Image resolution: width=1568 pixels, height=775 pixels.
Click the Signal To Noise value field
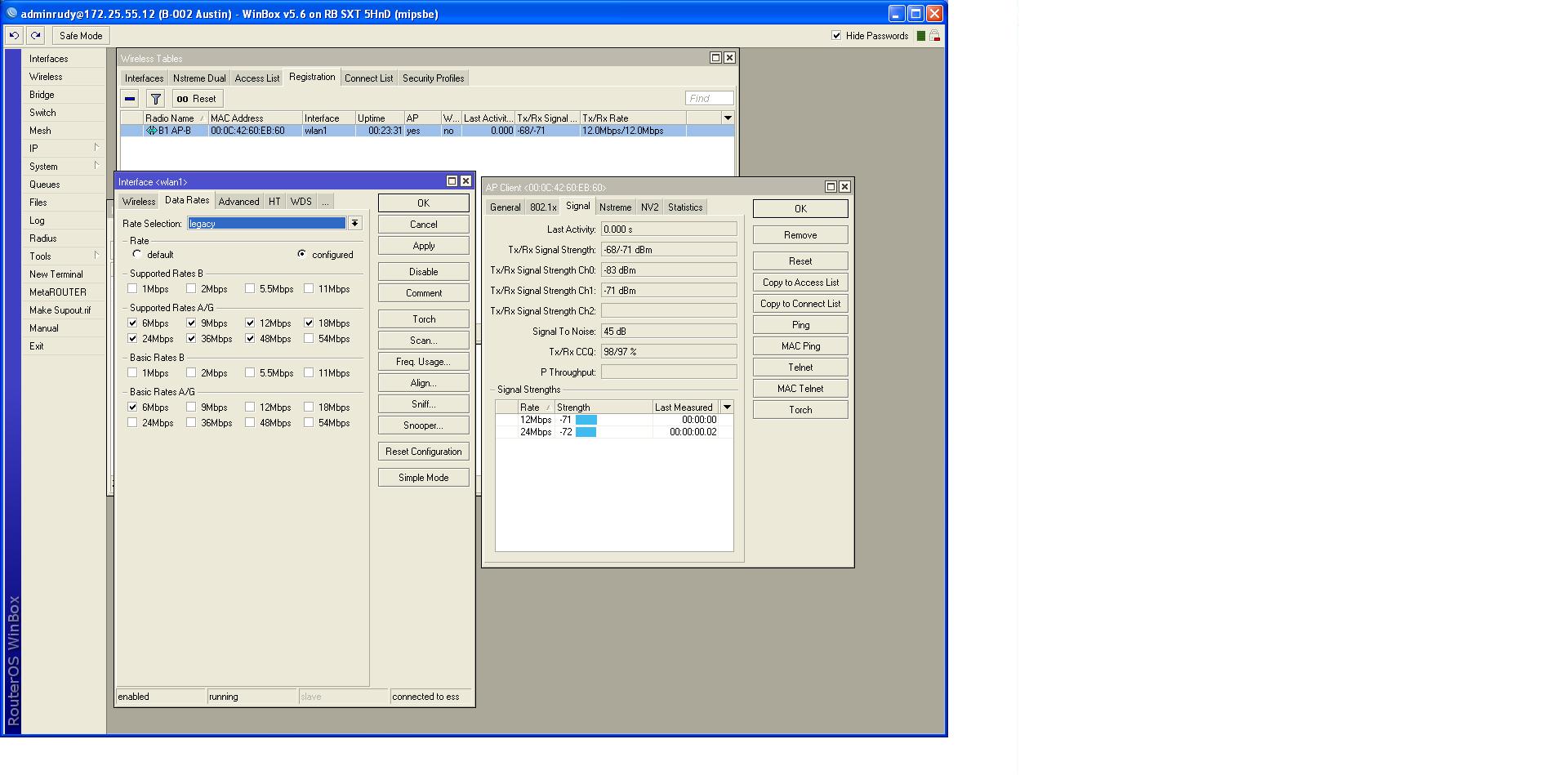click(669, 332)
